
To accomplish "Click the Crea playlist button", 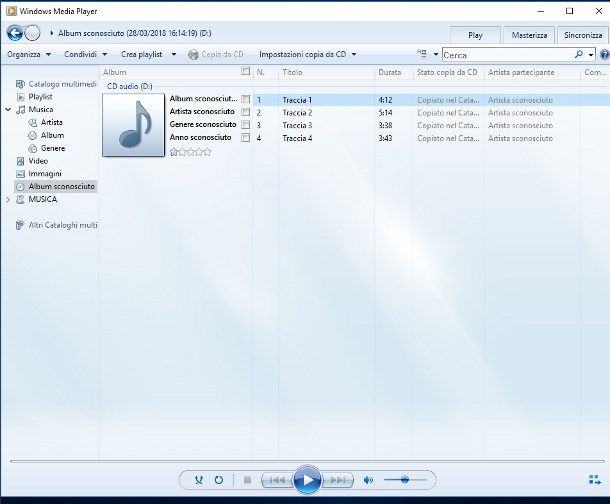I will tap(142, 54).
